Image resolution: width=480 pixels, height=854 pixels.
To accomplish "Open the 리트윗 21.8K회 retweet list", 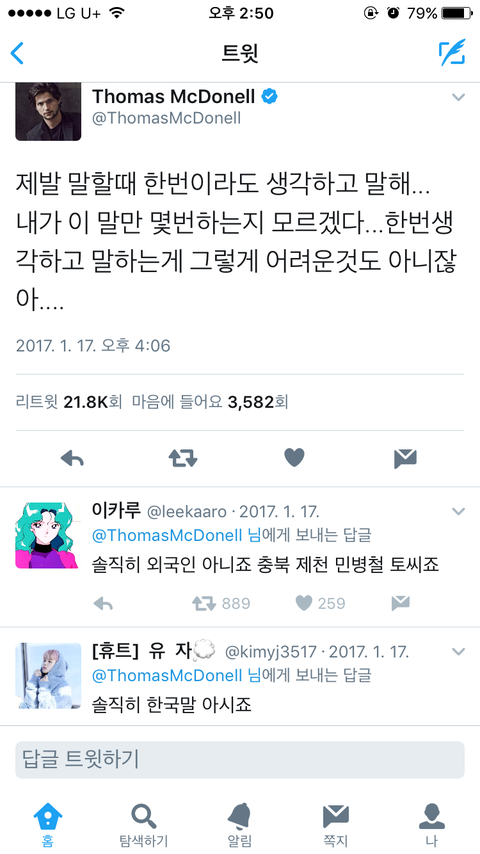I will point(69,402).
